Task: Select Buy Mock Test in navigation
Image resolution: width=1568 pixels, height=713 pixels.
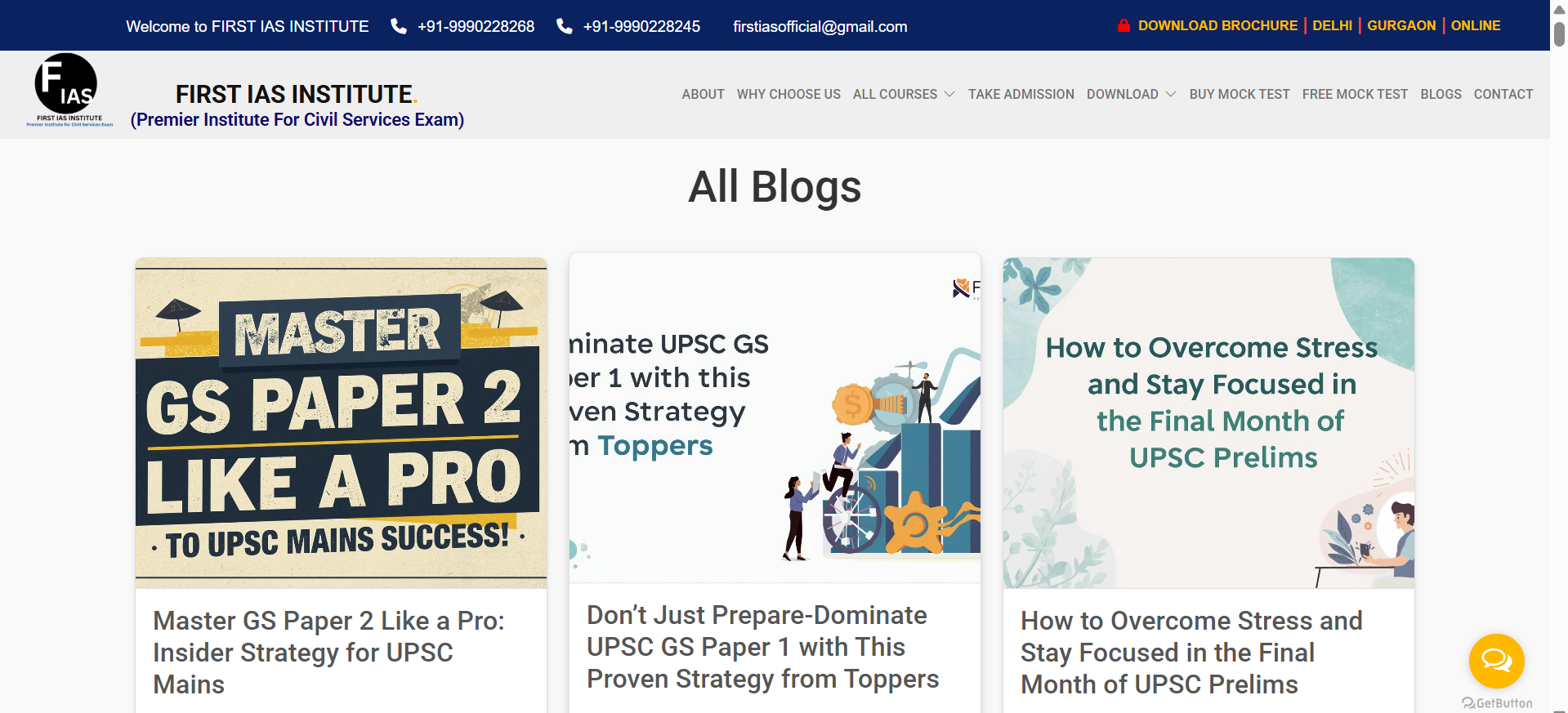Action: pos(1239,94)
